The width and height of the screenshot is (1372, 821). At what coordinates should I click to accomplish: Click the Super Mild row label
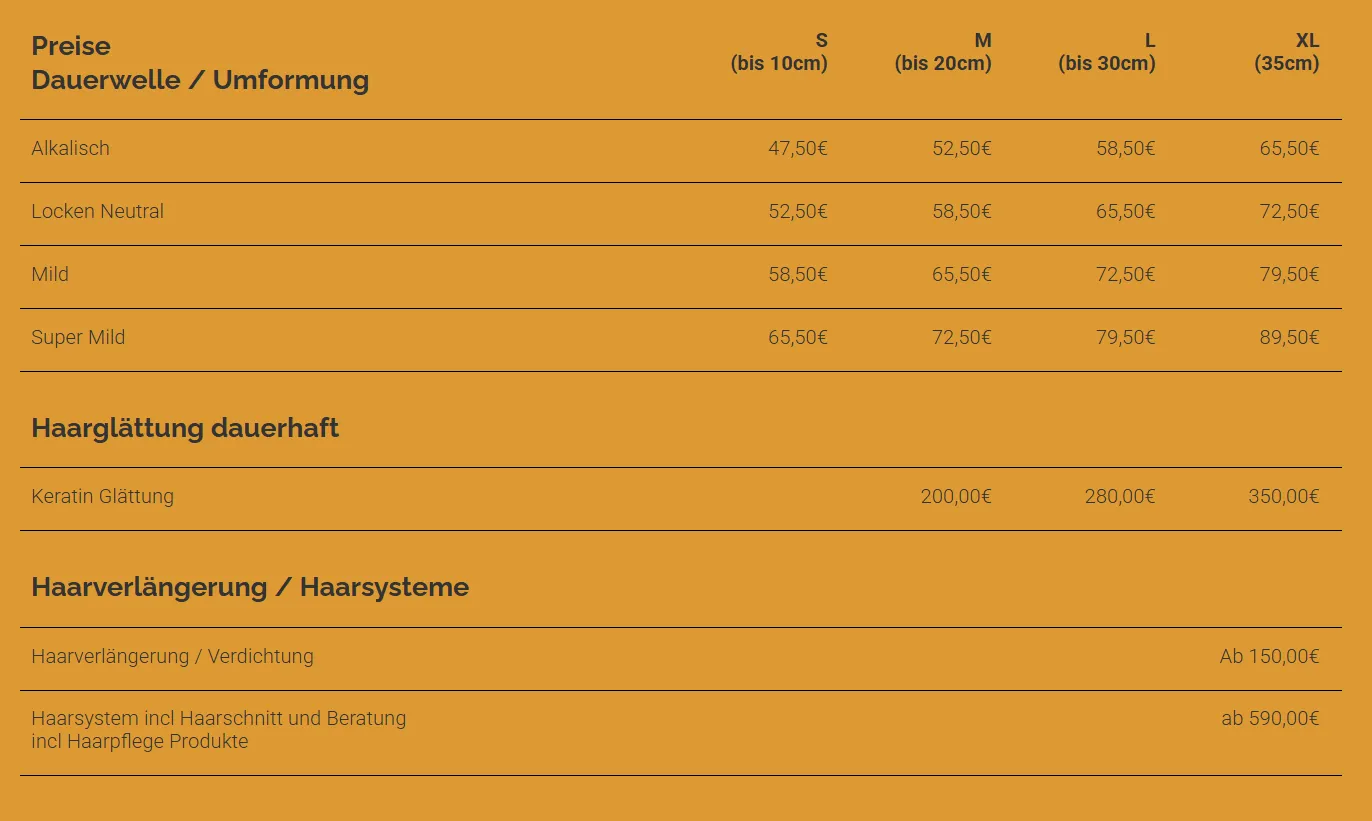pyautogui.click(x=78, y=337)
